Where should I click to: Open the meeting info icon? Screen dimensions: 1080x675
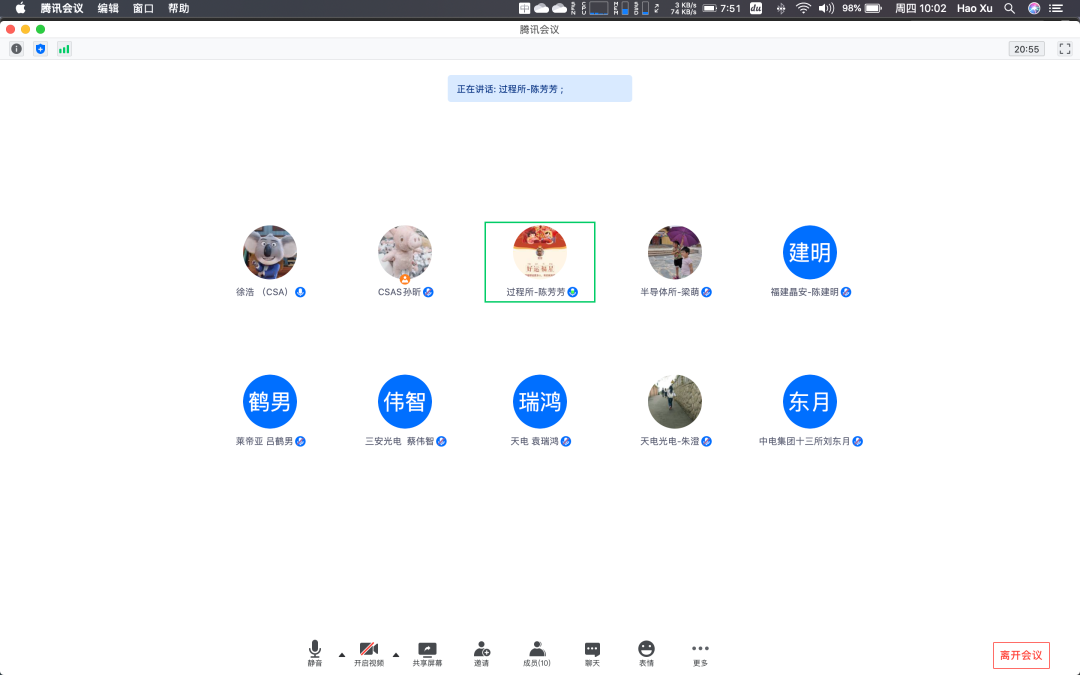click(16, 48)
